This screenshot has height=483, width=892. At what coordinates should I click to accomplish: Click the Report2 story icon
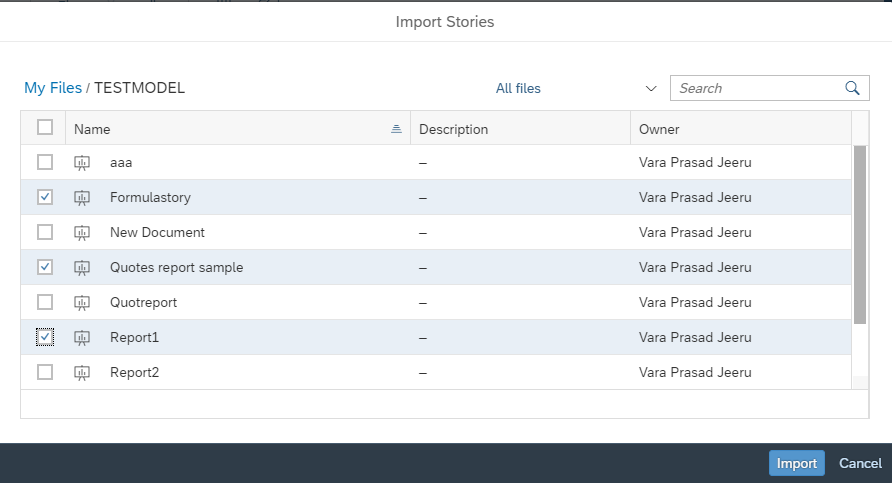pos(83,372)
